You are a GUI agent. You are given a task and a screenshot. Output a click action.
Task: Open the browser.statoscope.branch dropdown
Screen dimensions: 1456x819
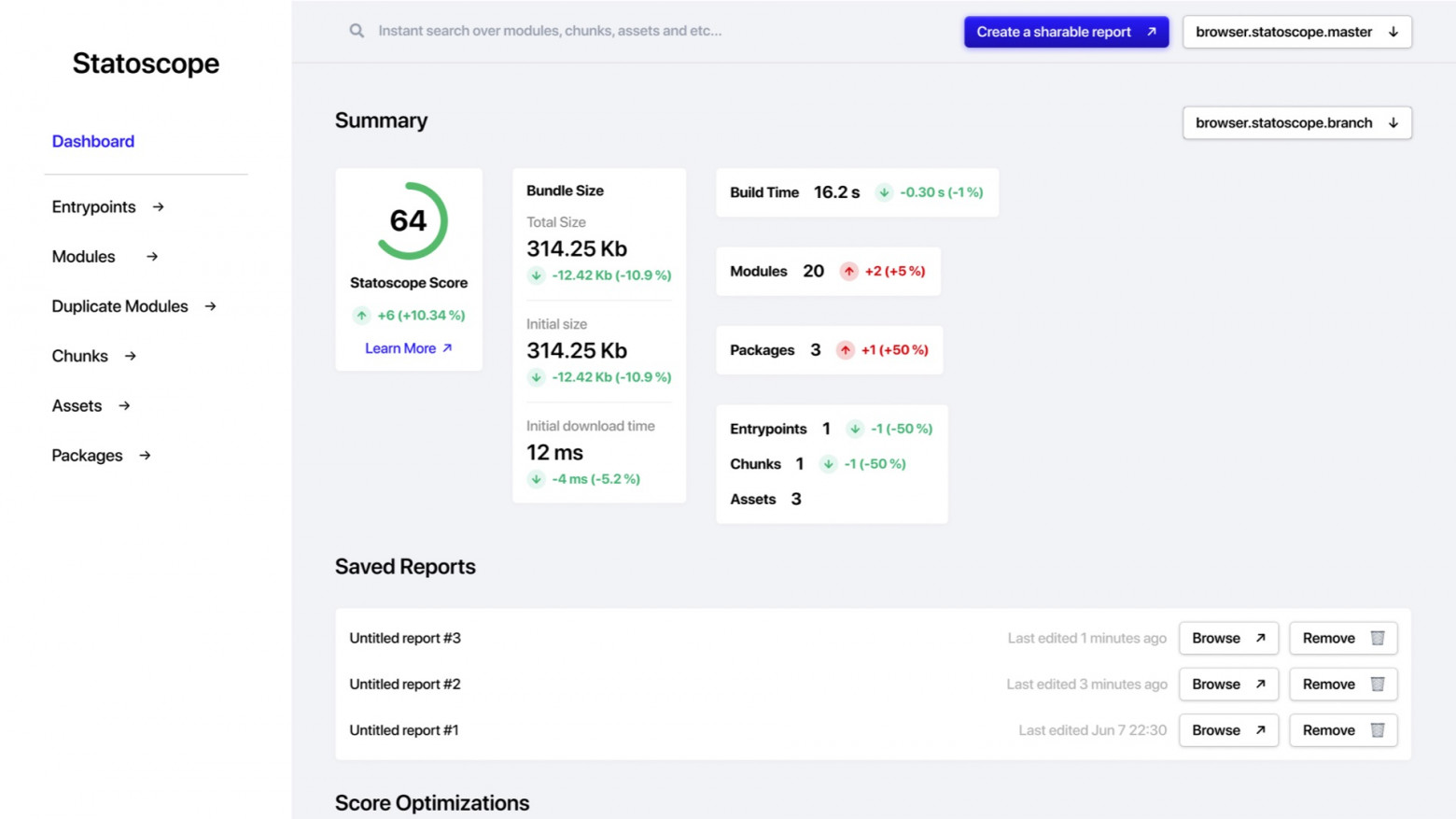1296,123
